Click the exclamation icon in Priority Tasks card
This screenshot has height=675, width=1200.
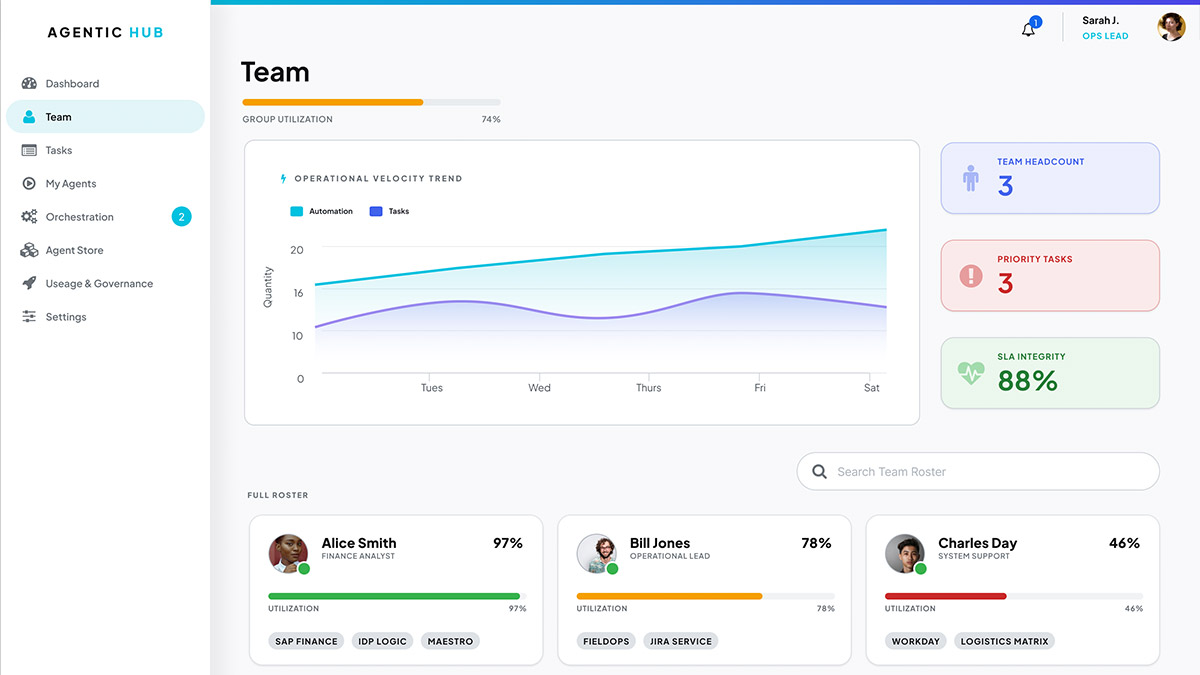[x=971, y=275]
